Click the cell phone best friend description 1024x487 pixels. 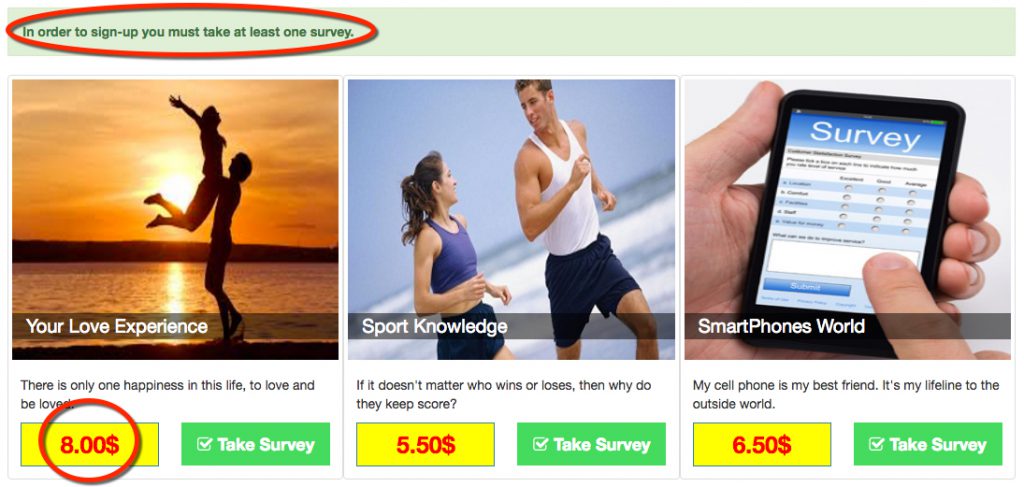846,394
